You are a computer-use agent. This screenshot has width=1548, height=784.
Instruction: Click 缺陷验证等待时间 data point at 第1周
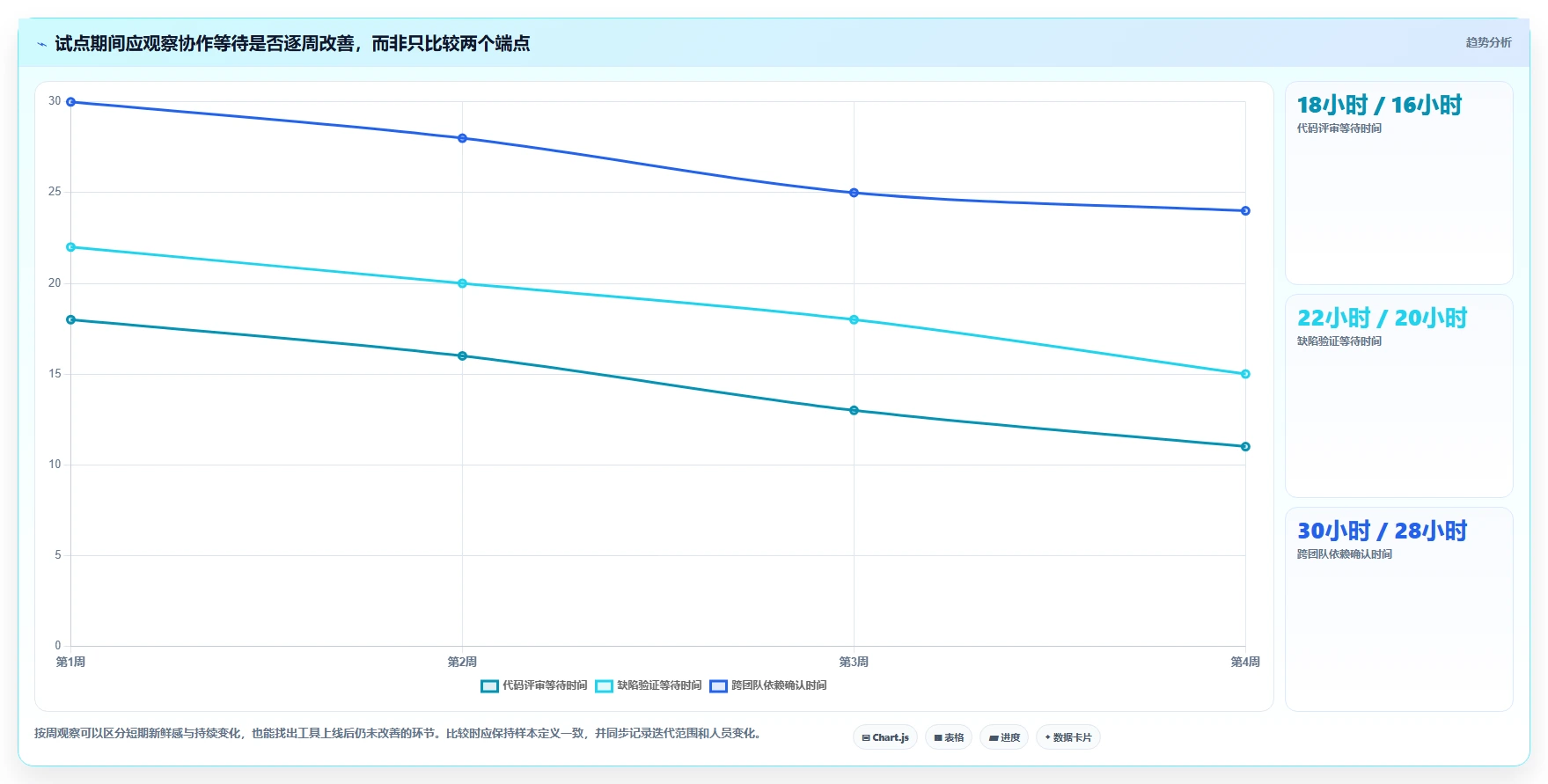[71, 247]
